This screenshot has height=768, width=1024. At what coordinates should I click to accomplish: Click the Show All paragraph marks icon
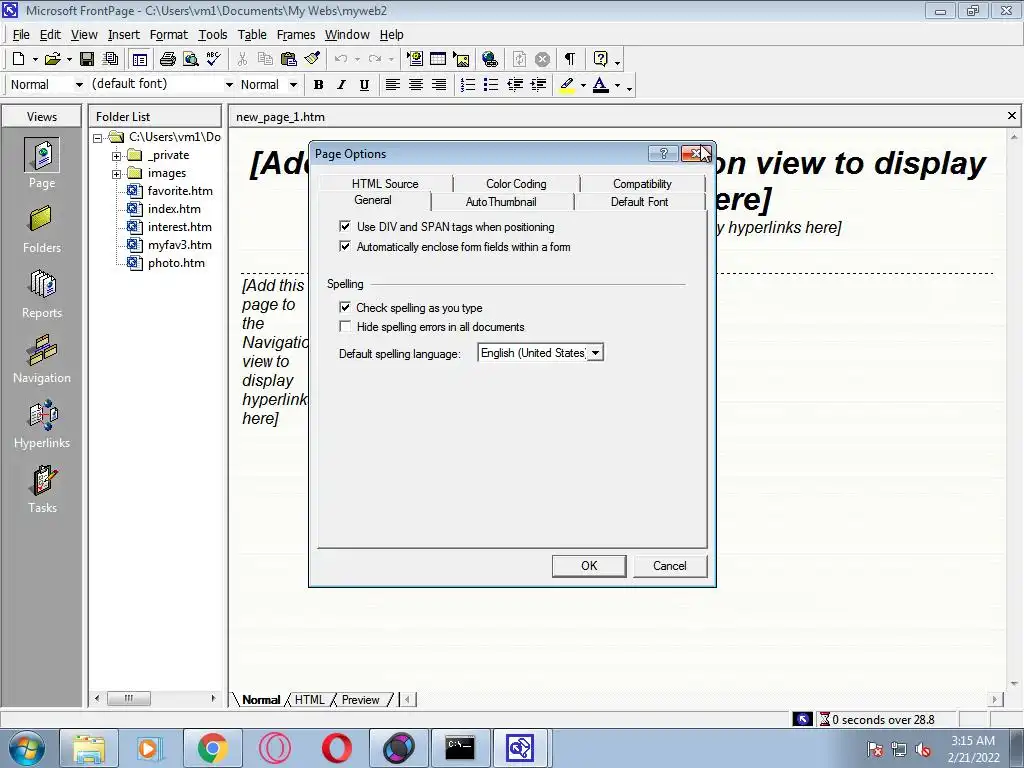pyautogui.click(x=569, y=59)
